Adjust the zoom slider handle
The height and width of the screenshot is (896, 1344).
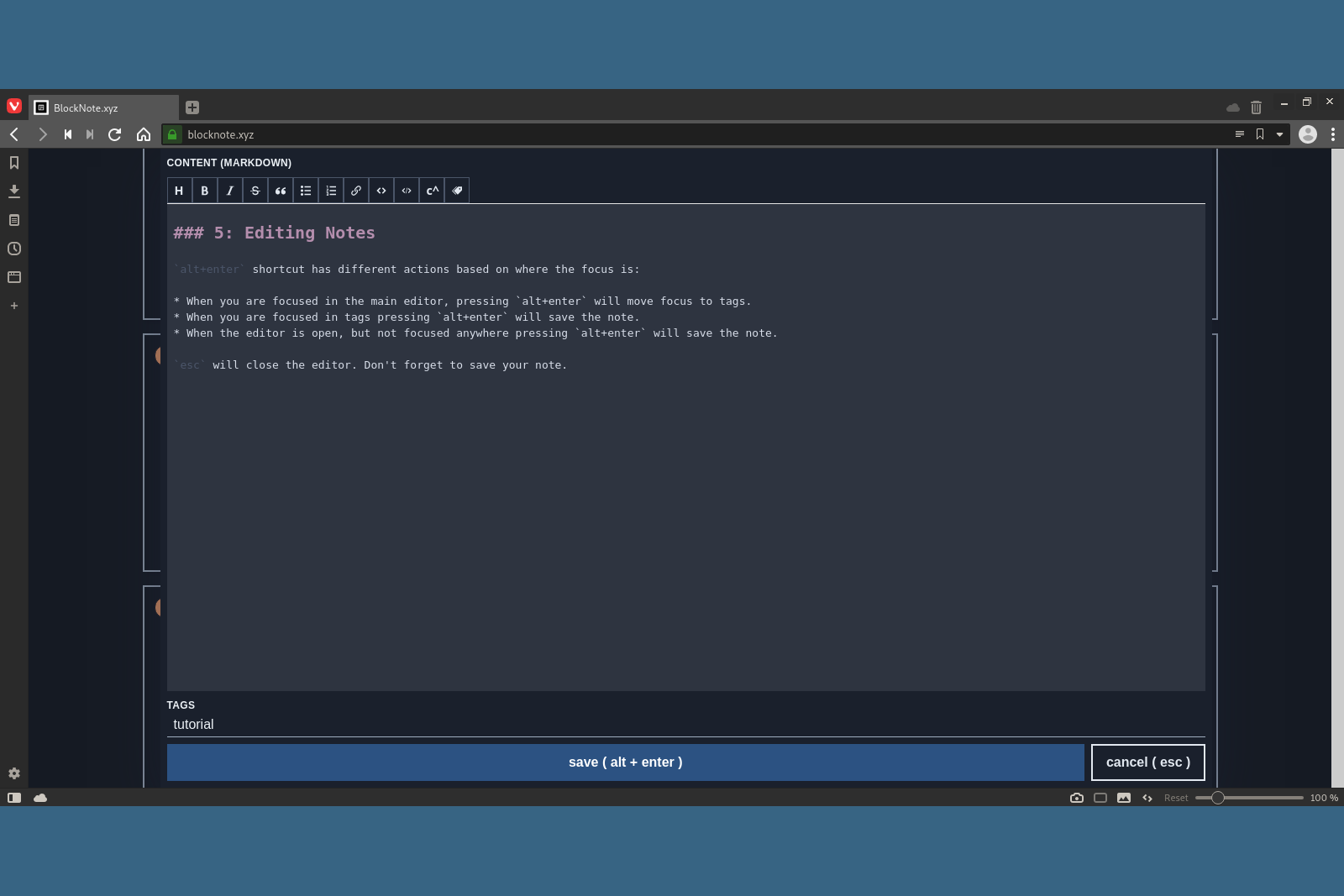[1218, 798]
